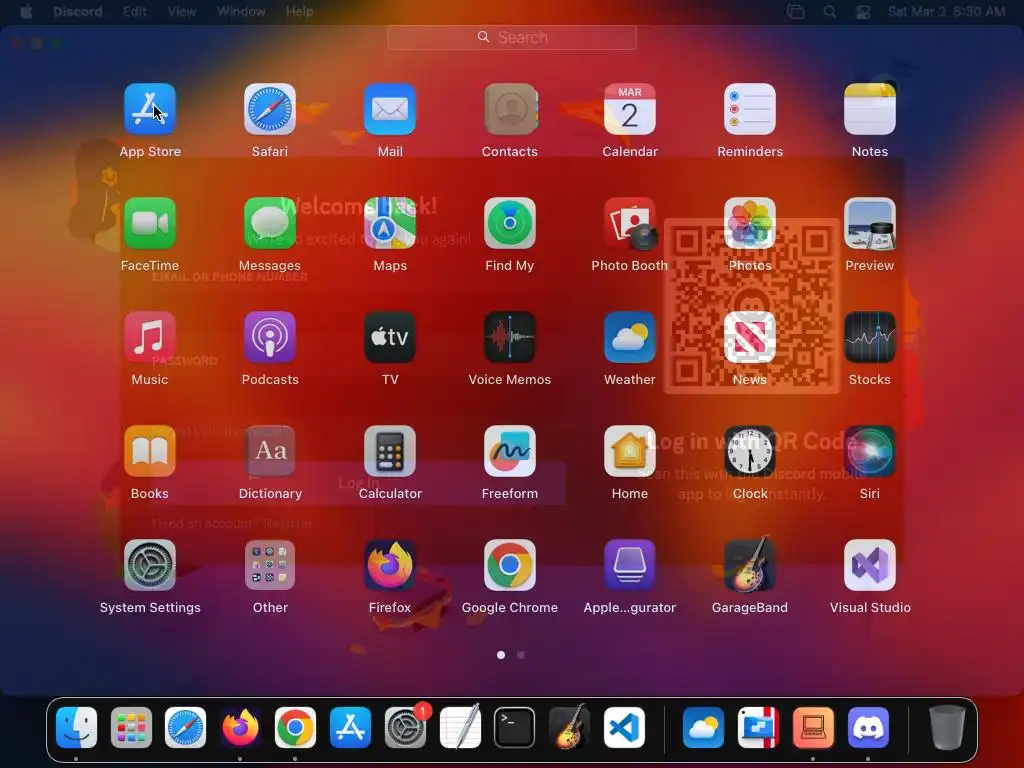Open System Settings from Launchpad grid
The height and width of the screenshot is (768, 1024).
[x=150, y=565]
